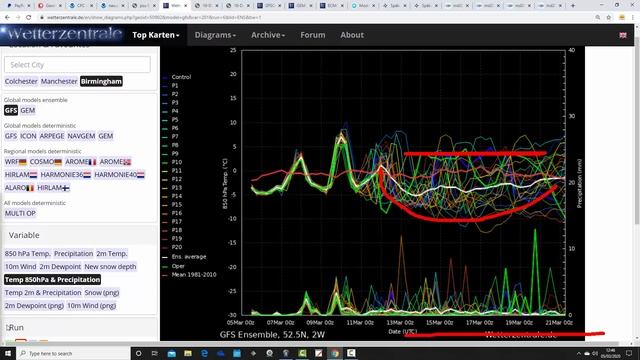Click the zoom magnifier icon in address bar
The width and height of the screenshot is (640, 360).
click(598, 17)
